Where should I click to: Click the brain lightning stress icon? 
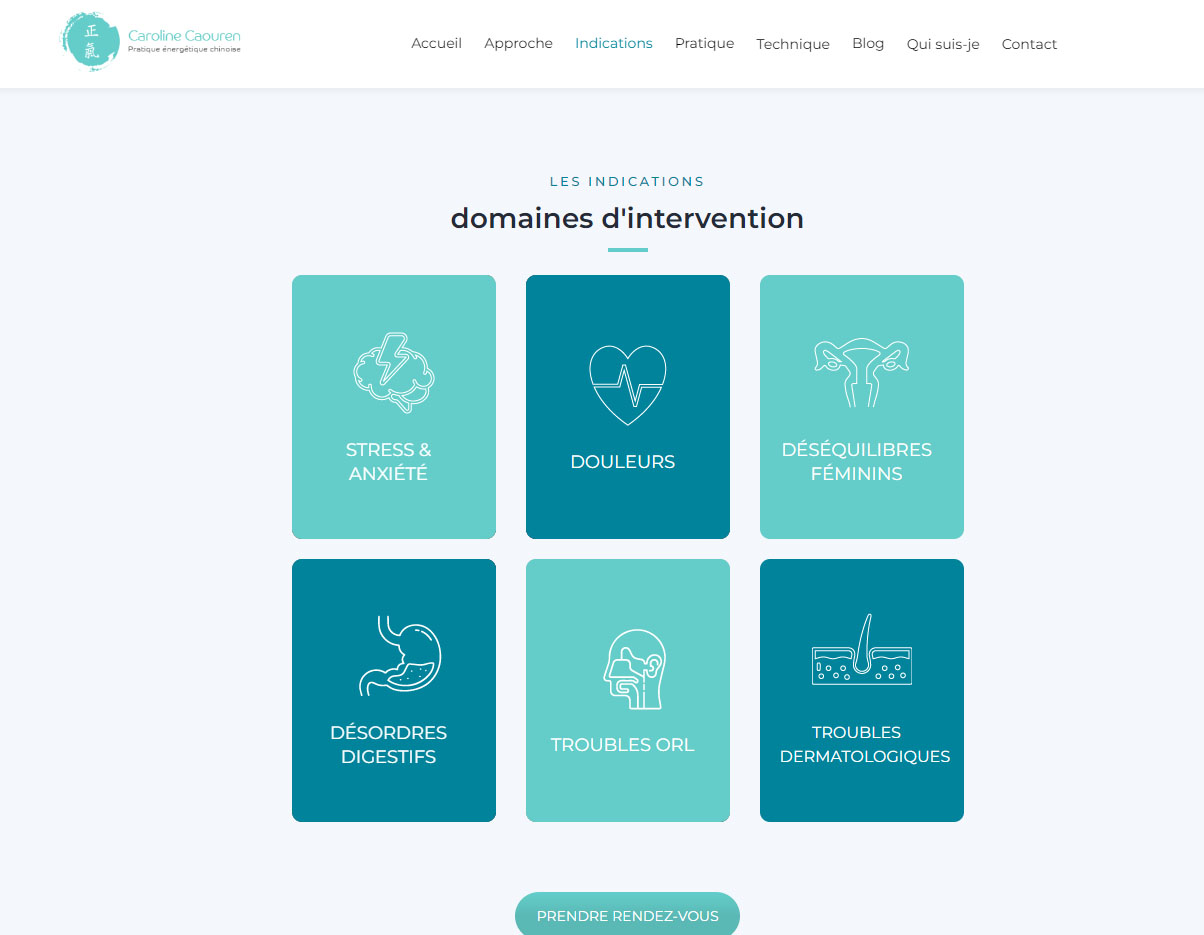[x=394, y=373]
